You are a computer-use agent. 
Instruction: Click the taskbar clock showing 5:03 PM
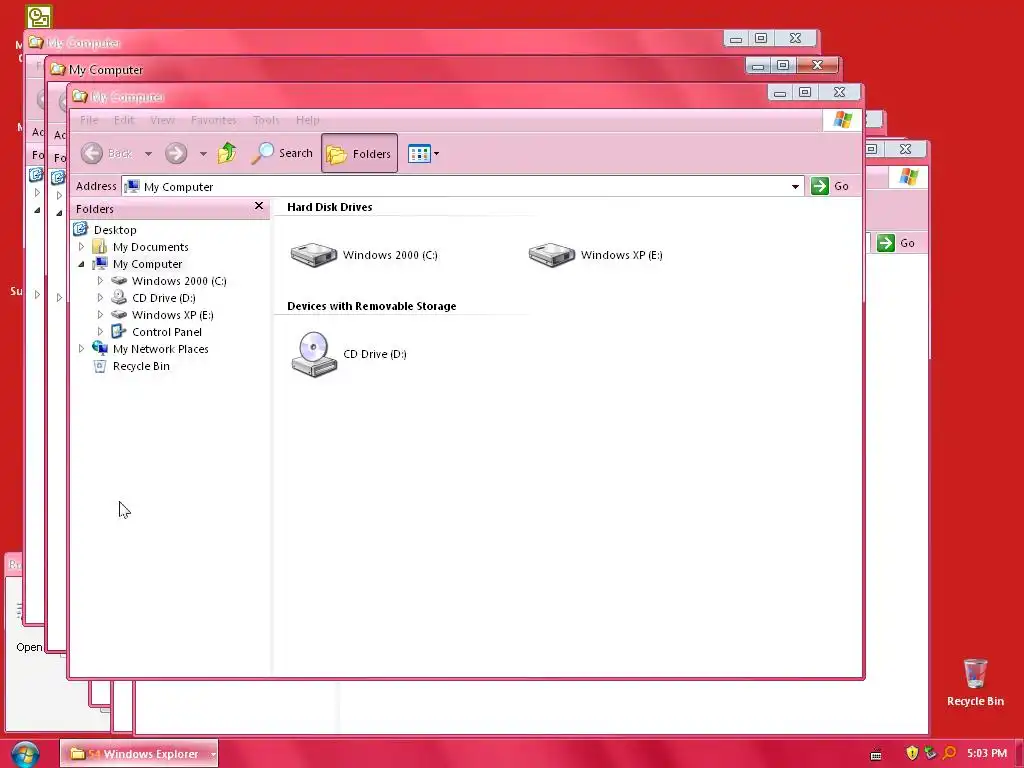click(x=987, y=754)
